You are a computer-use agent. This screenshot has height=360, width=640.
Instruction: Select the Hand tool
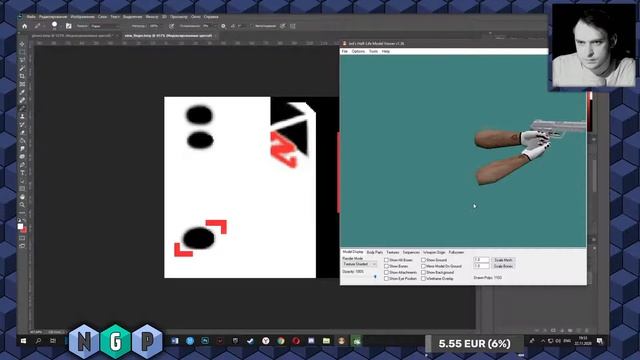pos(22,197)
